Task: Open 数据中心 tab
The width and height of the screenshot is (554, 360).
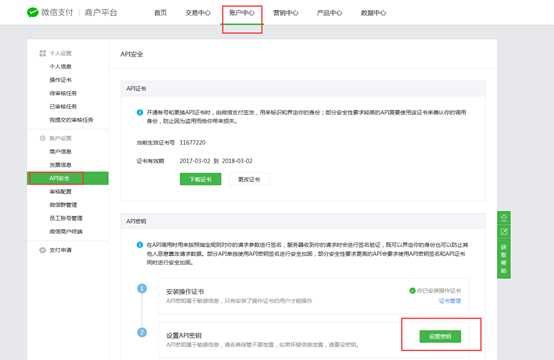Action: pyautogui.click(x=373, y=13)
